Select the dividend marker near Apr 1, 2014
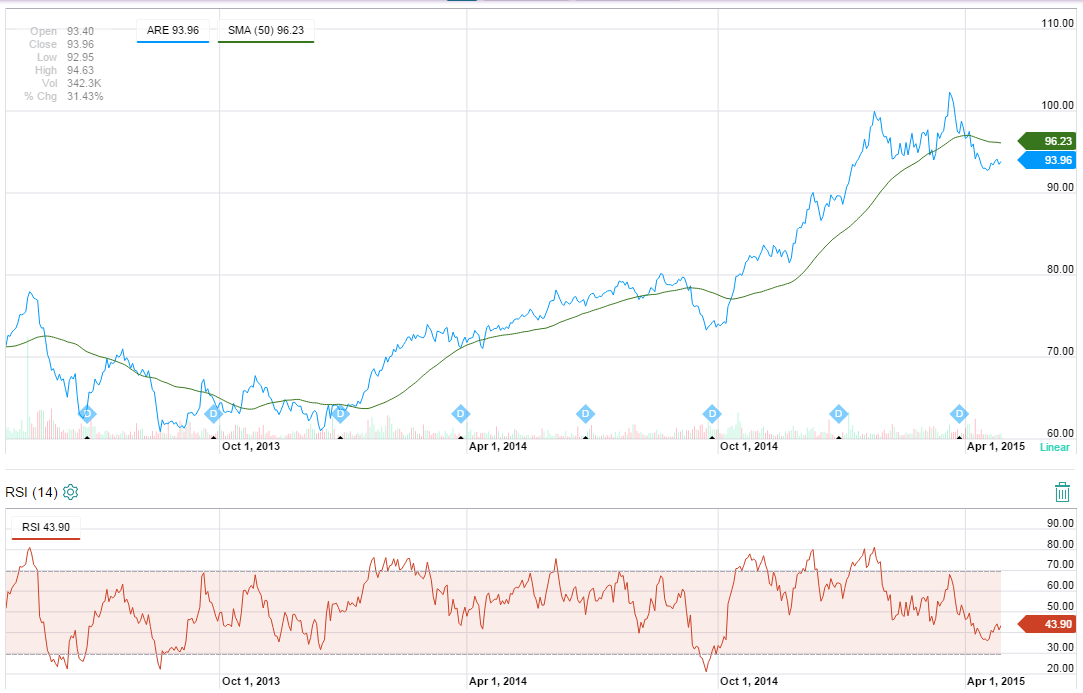This screenshot has height=693, width=1083. coord(459,413)
